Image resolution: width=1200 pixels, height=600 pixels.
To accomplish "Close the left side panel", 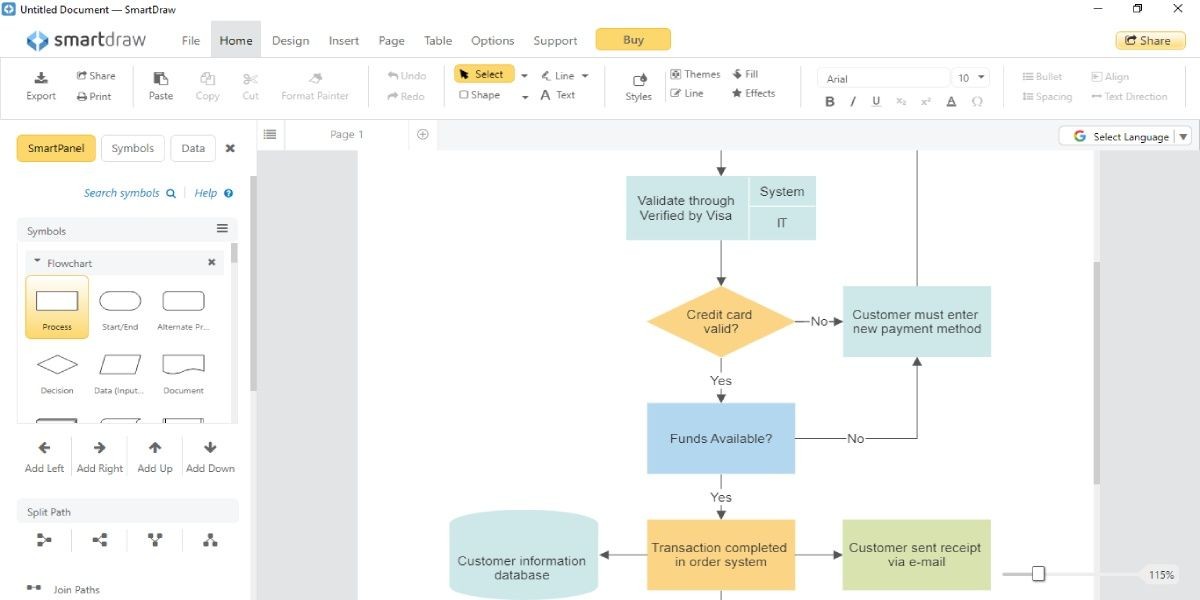I will [x=230, y=148].
